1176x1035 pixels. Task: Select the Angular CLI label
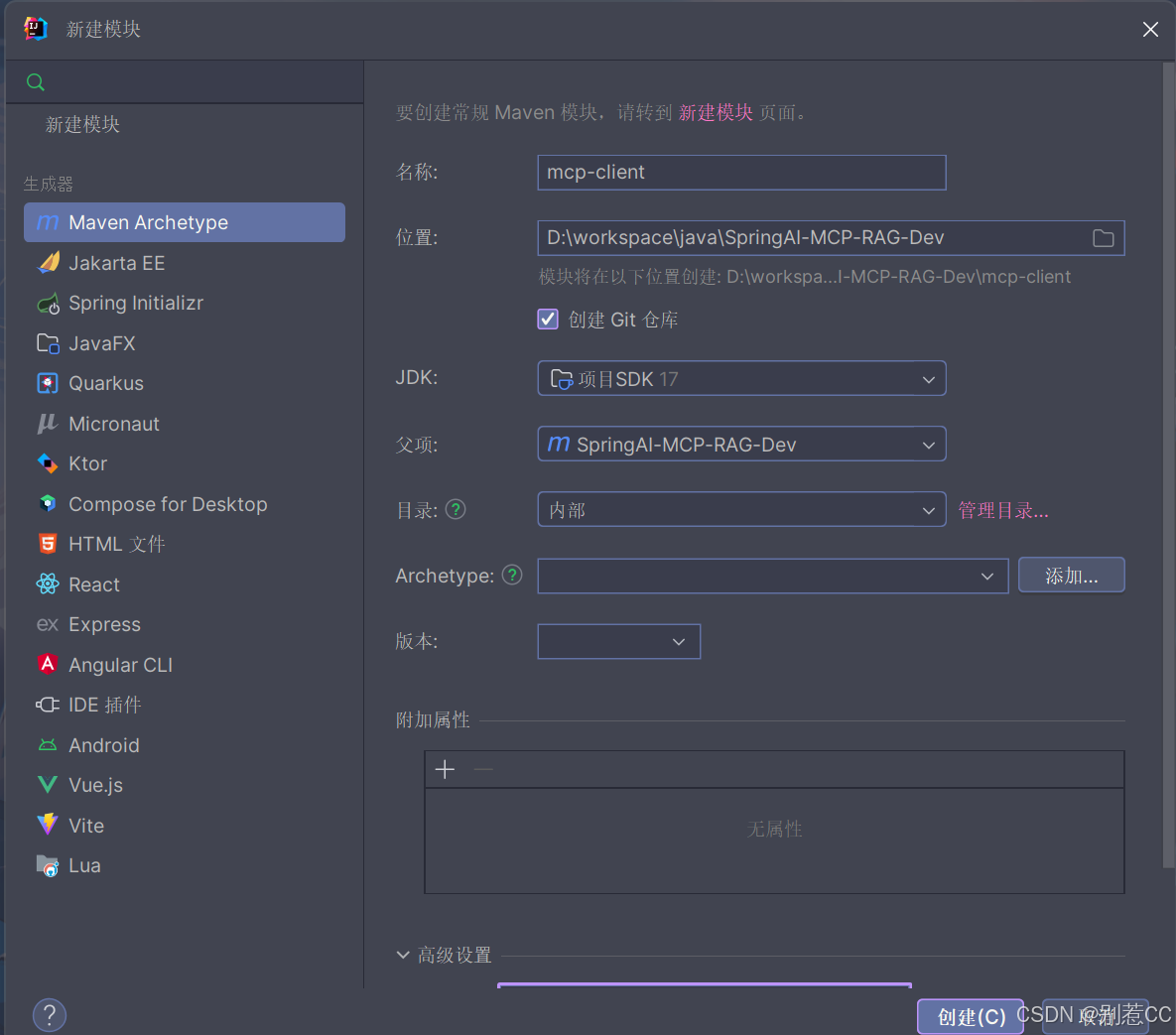pos(120,665)
